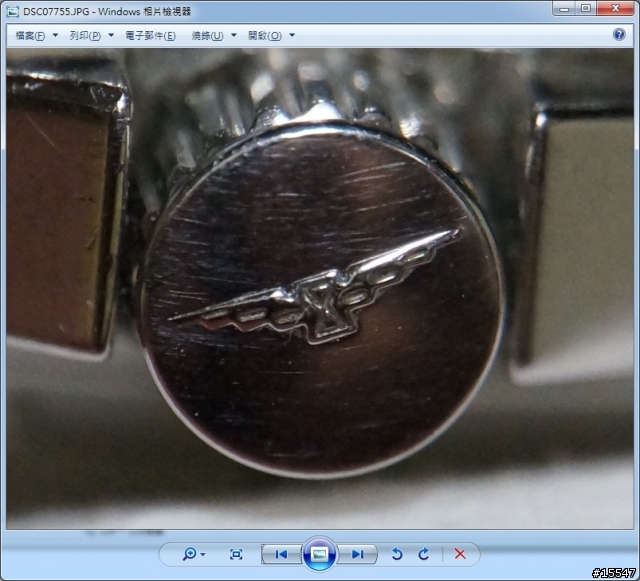Close the Windows photo viewer window
This screenshot has width=640, height=581.
pos(616,8)
